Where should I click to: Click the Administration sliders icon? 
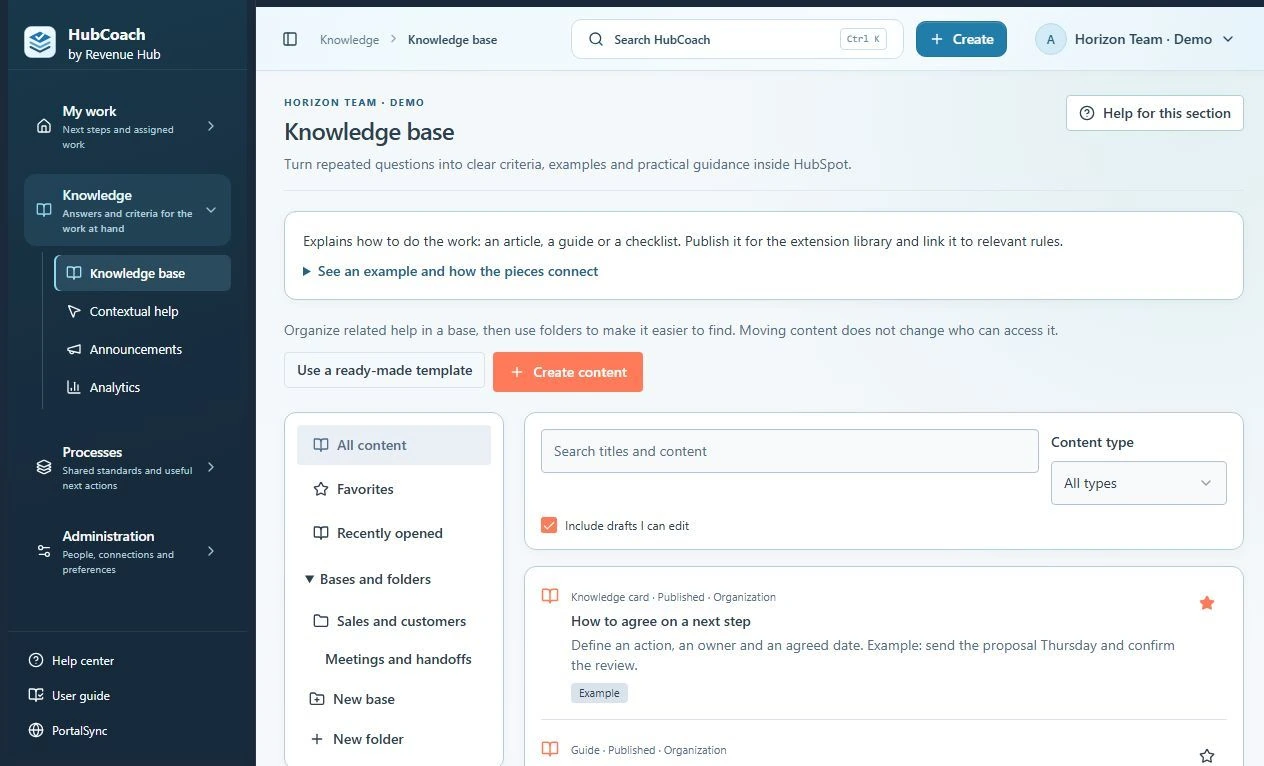coord(43,551)
